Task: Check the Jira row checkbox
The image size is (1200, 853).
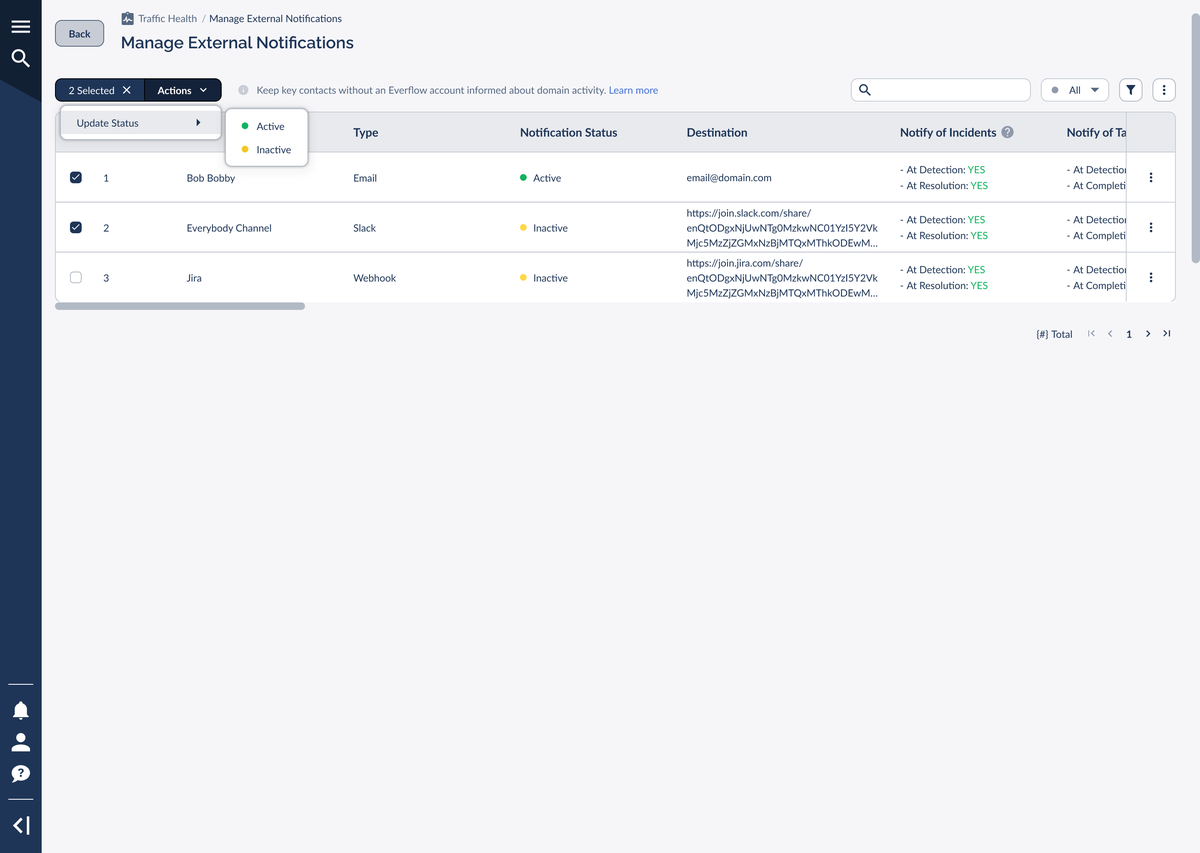Action: coord(76,278)
